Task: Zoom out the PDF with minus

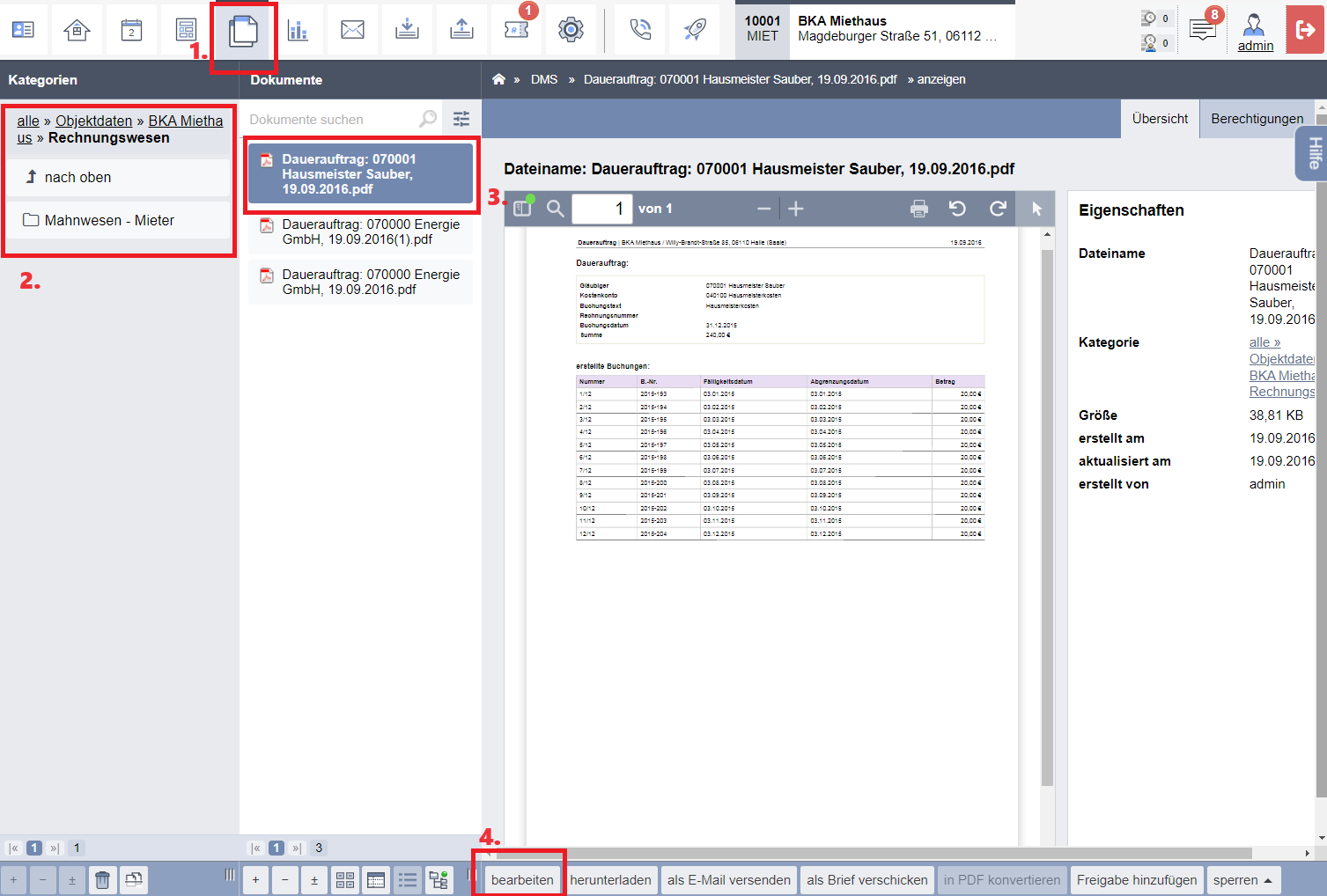Action: tap(763, 209)
